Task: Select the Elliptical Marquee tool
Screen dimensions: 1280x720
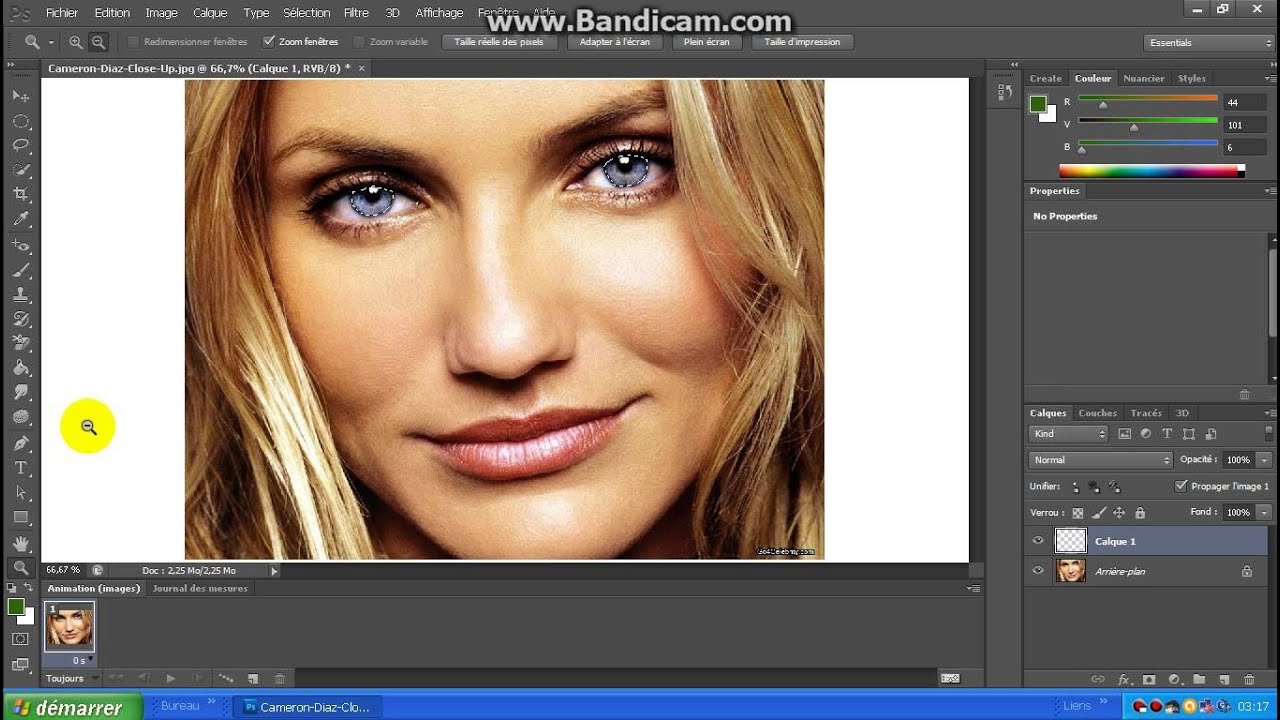Action: click(21, 121)
